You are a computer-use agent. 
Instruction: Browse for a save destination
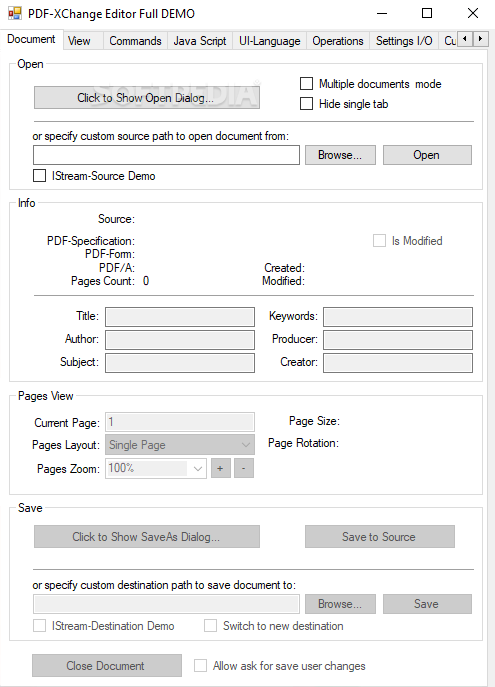click(x=340, y=604)
